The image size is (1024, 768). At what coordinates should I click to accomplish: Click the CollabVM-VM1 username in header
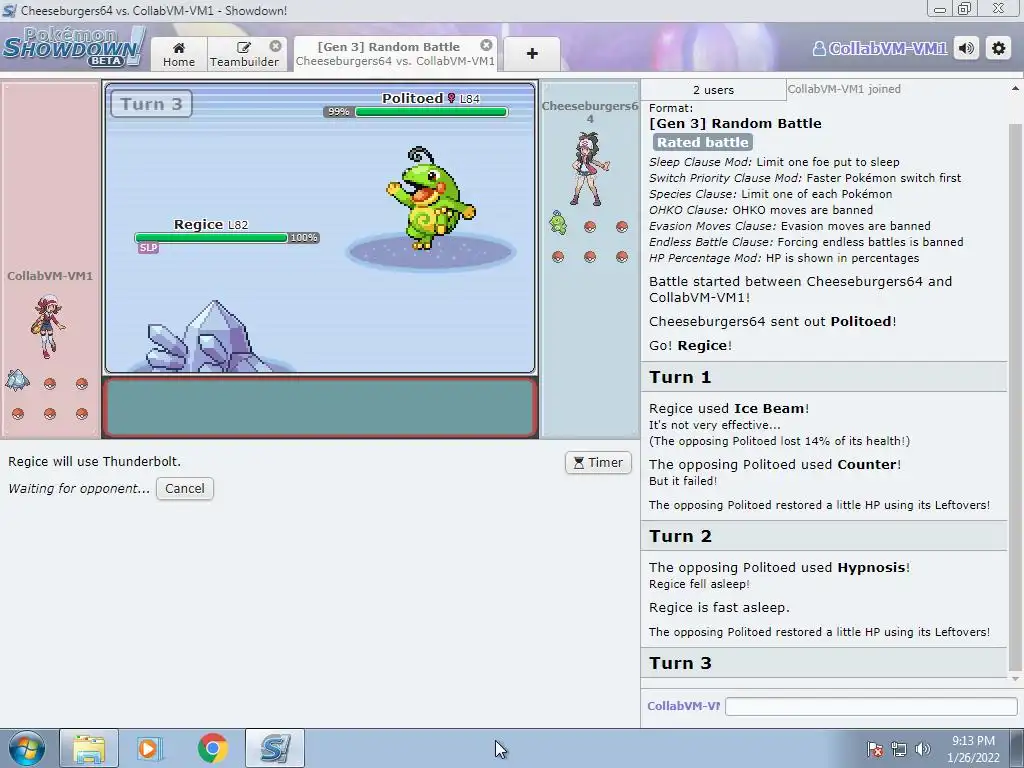[879, 48]
